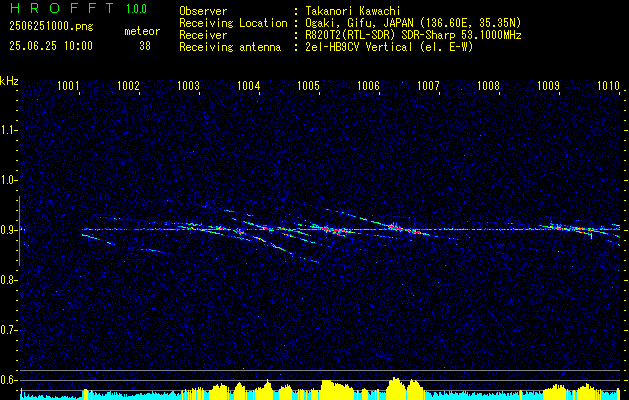Click the Observer field label
This screenshot has width=629, height=400.
(x=203, y=11)
